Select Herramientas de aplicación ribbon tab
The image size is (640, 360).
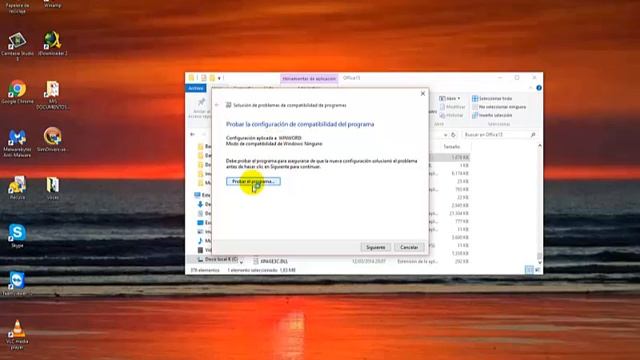(x=309, y=78)
